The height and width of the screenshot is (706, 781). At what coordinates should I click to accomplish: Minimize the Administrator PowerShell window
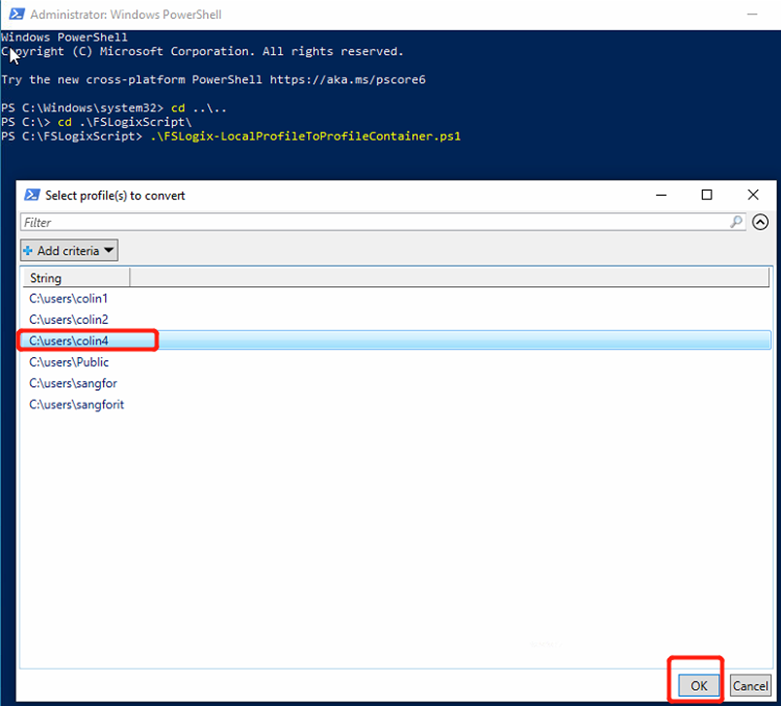click(x=751, y=15)
